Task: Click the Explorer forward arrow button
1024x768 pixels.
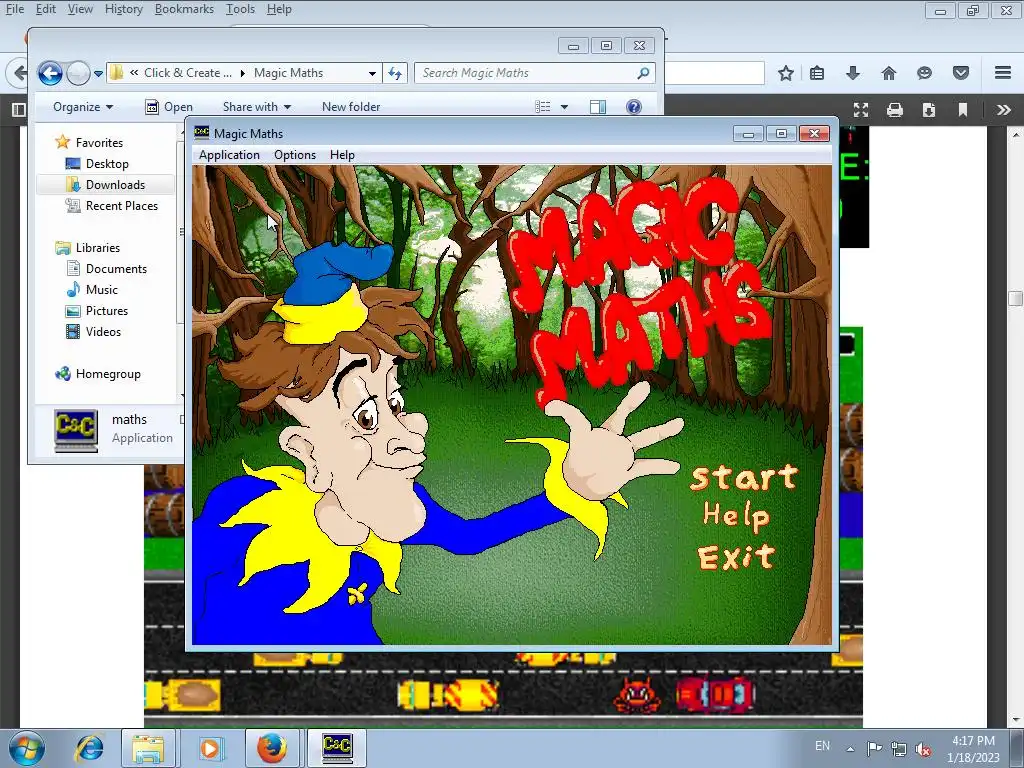Action: (x=78, y=73)
